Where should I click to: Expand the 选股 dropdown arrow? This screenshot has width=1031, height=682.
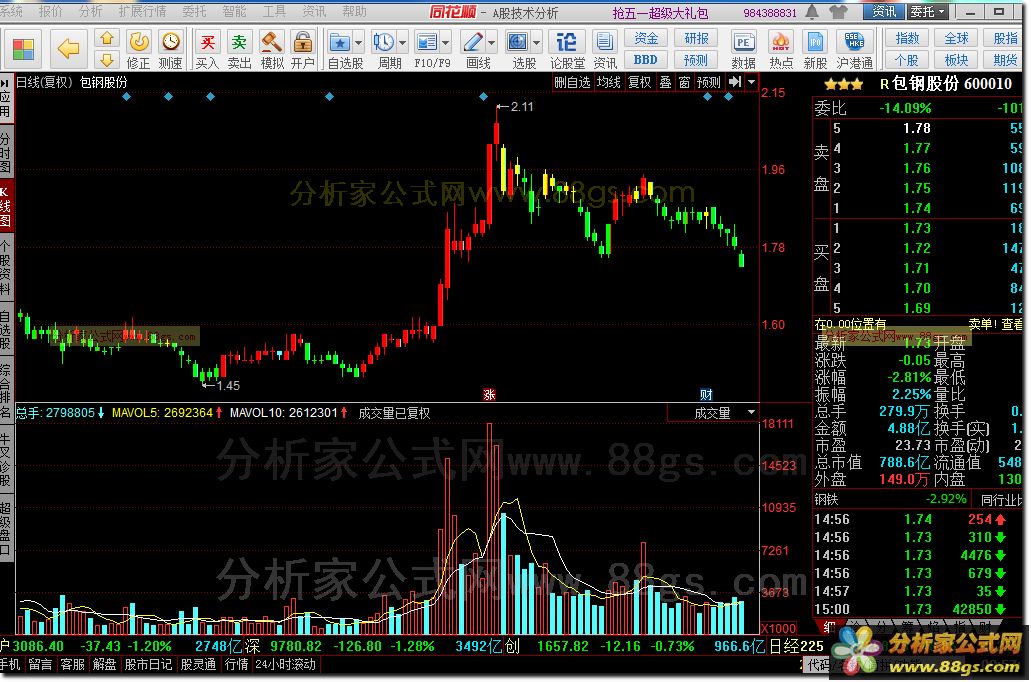pos(537,43)
